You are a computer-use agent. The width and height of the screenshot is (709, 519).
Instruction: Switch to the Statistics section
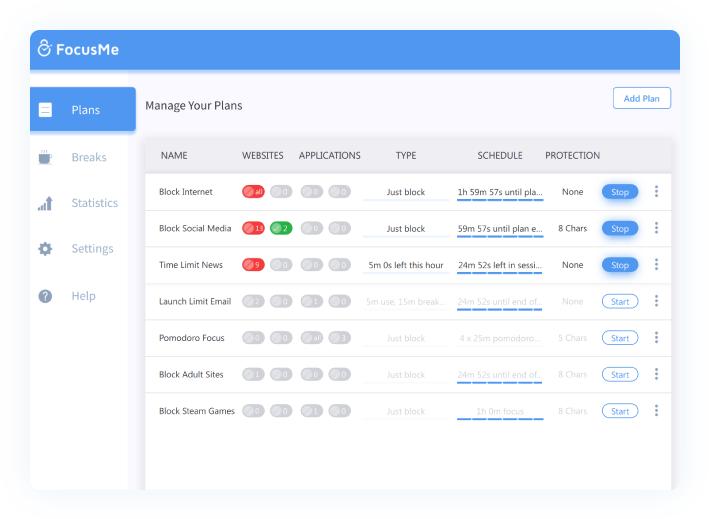(95, 203)
